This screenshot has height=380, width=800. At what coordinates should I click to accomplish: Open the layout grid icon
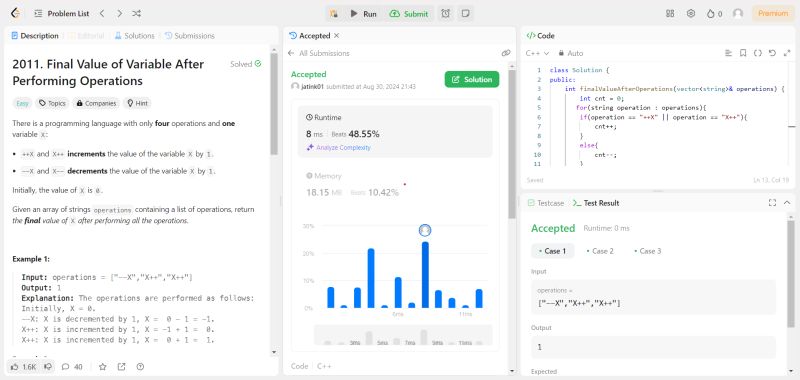point(670,14)
